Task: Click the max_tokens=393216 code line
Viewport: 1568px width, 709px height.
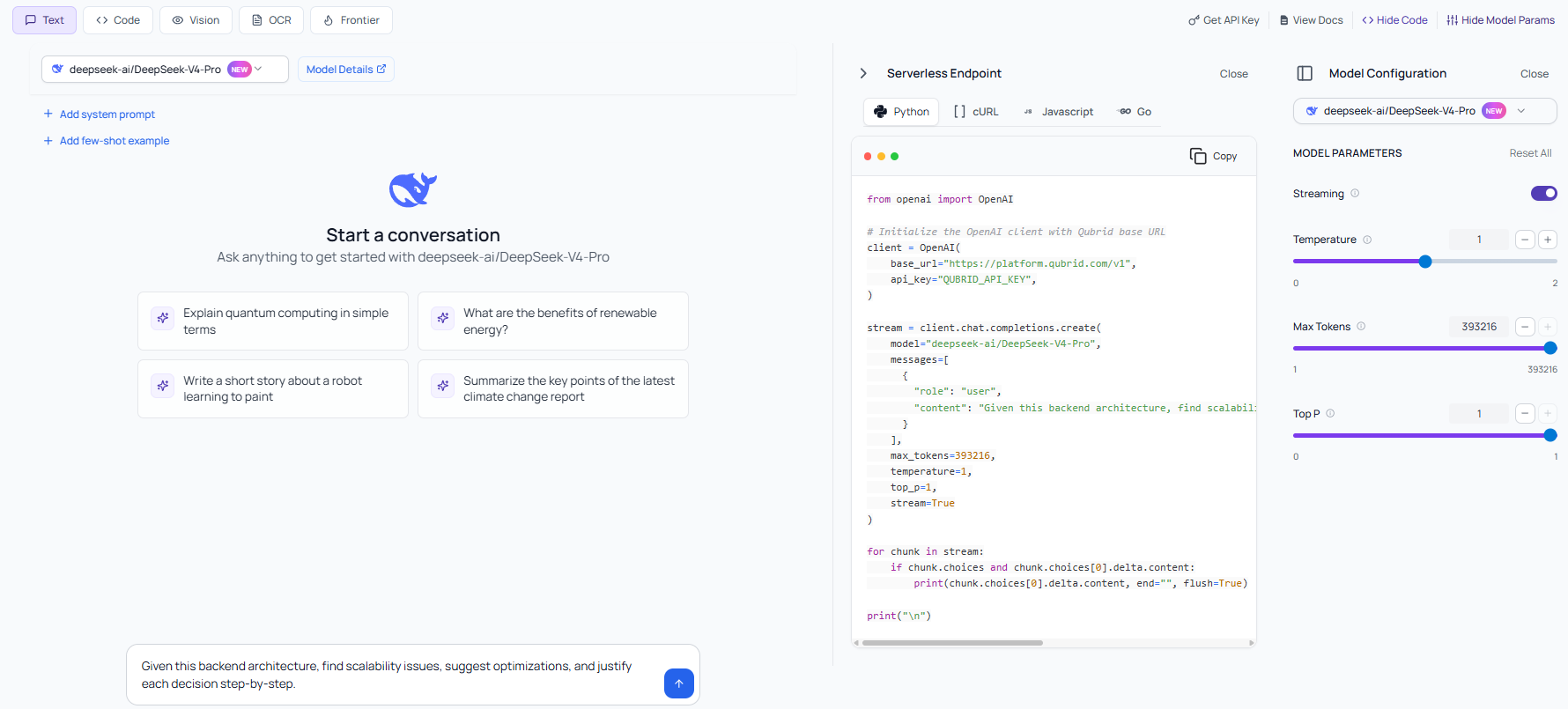Action: point(943,456)
